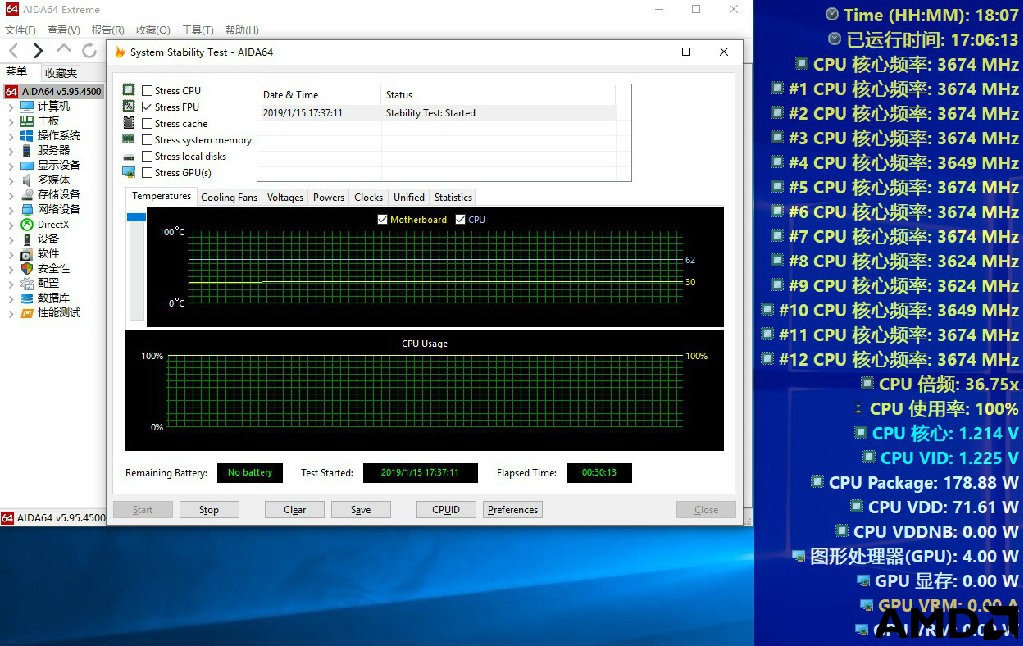1023x646 pixels.
Task: Click the refresh icon in AIDA64 toolbar
Action: tap(89, 50)
